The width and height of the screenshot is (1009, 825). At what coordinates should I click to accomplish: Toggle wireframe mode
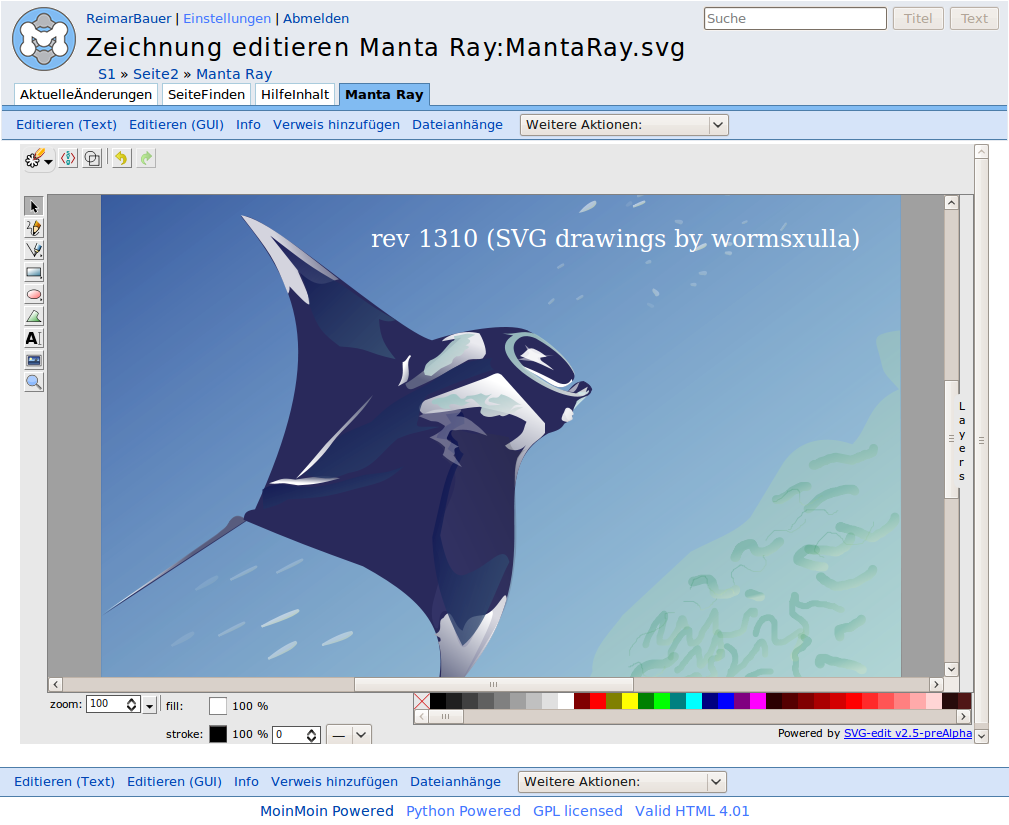tap(92, 158)
